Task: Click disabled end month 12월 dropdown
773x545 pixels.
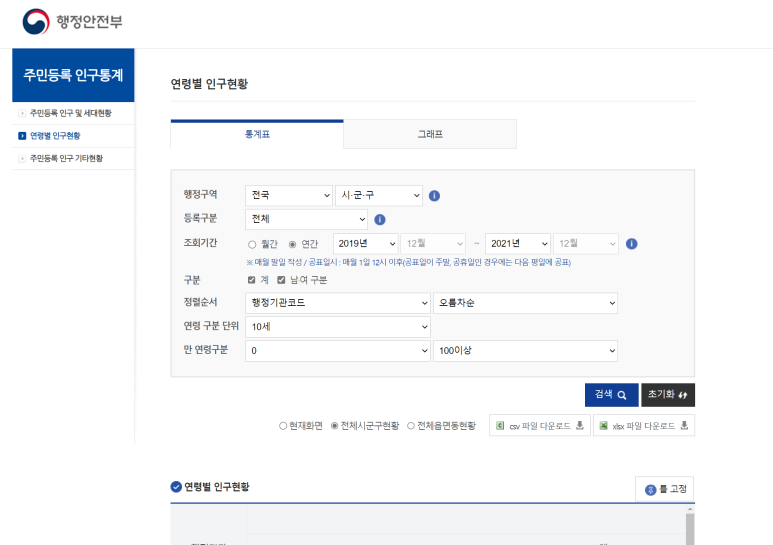Action: pyautogui.click(x=586, y=244)
